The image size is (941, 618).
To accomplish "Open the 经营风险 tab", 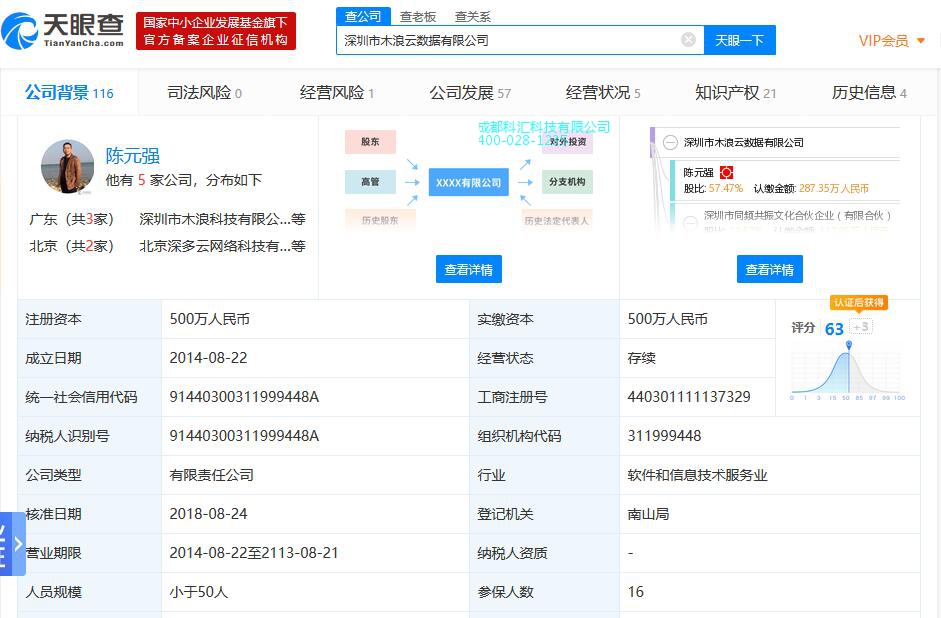I will (337, 92).
